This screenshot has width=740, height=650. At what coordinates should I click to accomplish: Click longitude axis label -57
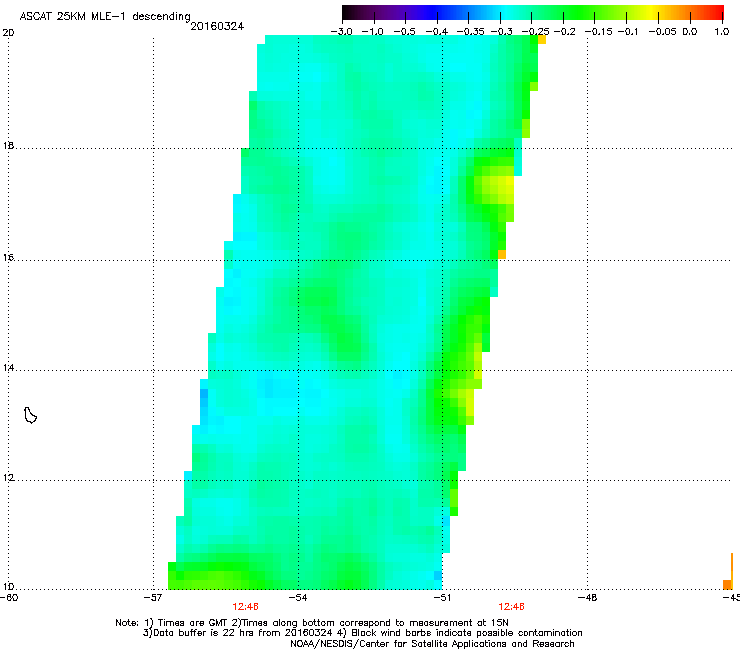[x=153, y=598]
